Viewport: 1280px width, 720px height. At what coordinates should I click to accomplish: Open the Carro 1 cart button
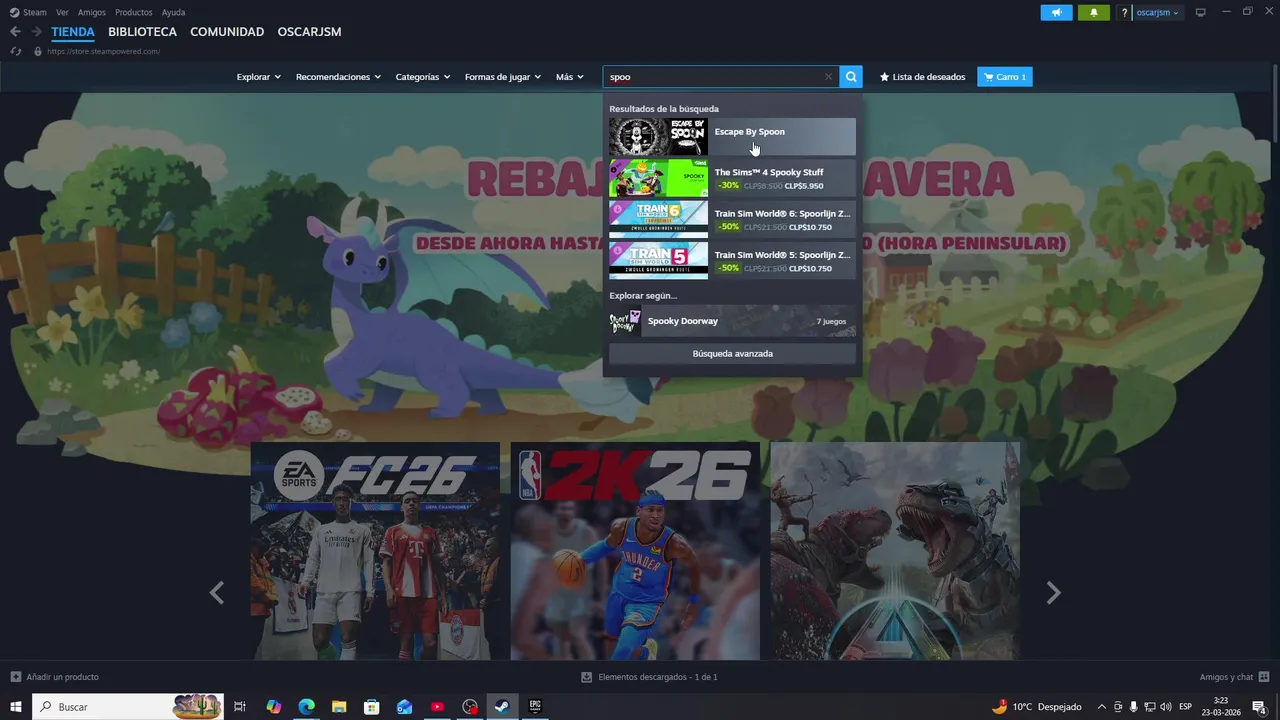tap(1005, 77)
